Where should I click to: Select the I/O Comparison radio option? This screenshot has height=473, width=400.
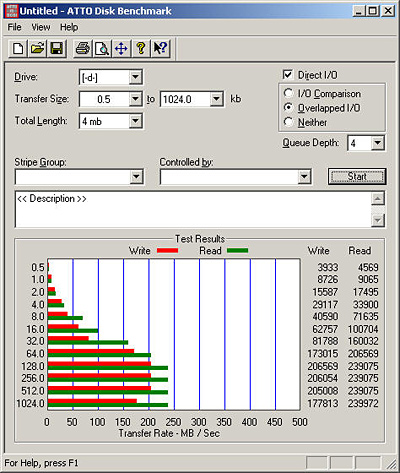[288, 93]
